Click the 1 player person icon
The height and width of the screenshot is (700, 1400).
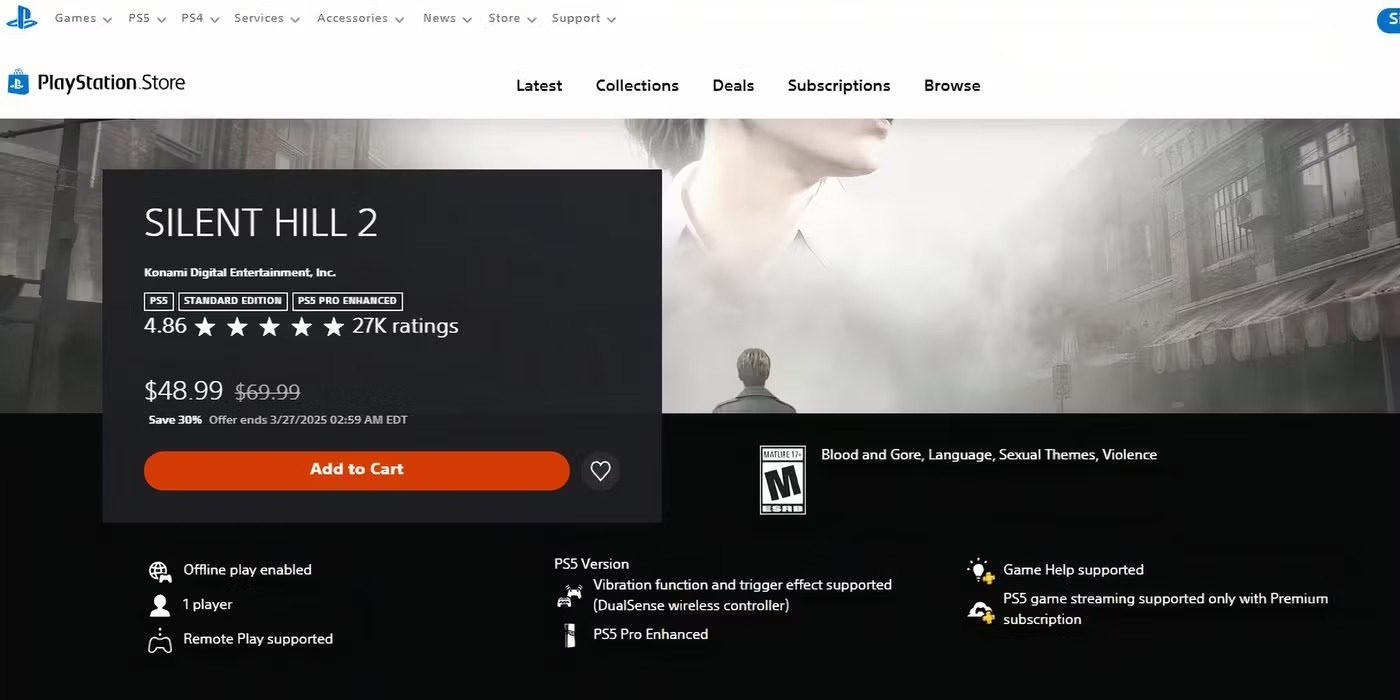pos(160,605)
